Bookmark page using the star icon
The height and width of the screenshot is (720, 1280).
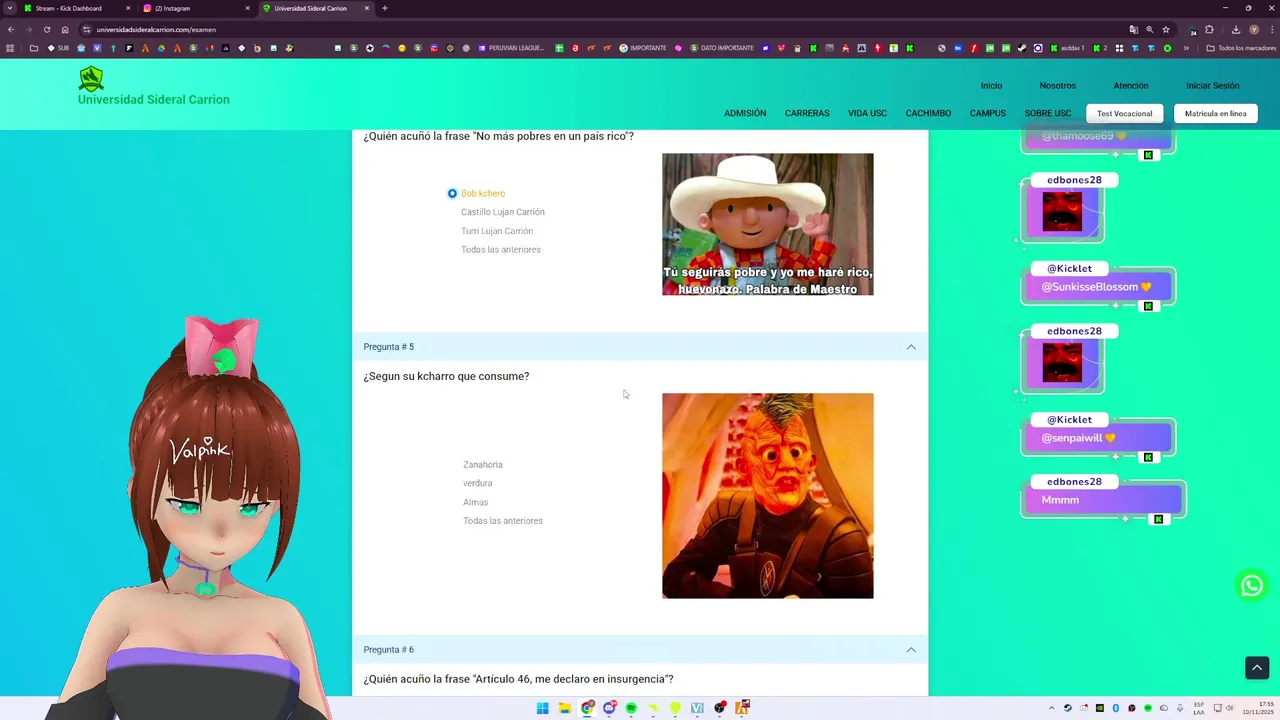pos(1166,30)
